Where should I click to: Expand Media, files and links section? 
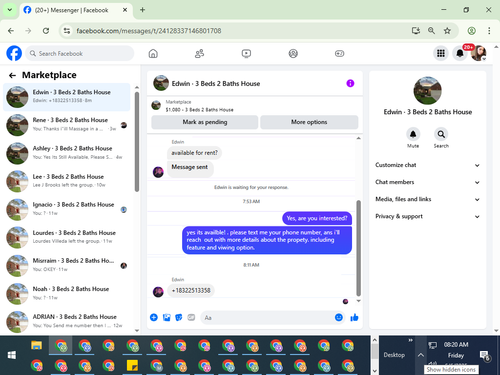(427, 199)
